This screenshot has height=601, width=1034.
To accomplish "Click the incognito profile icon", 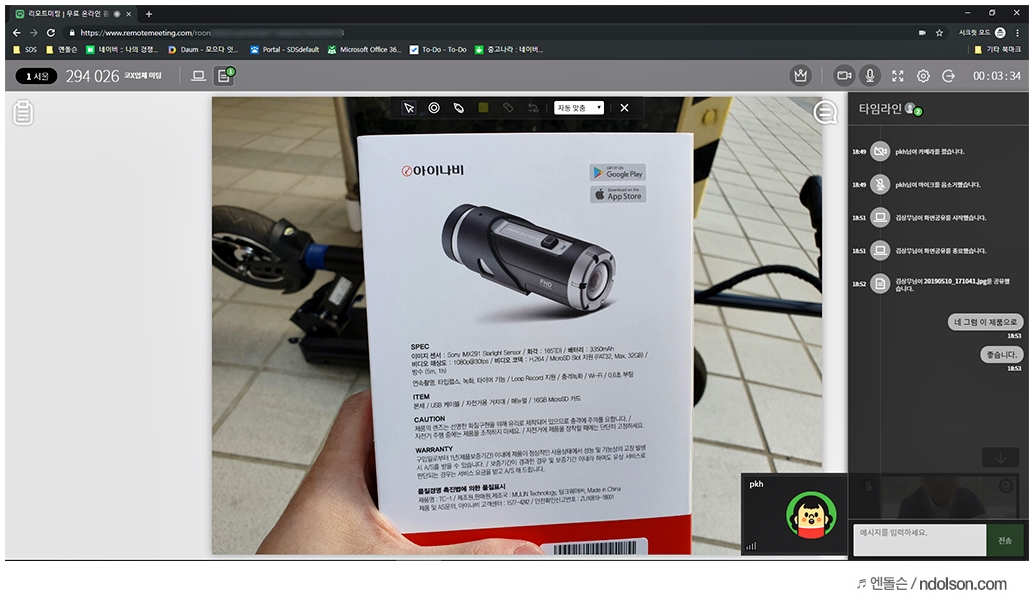I will (1000, 32).
